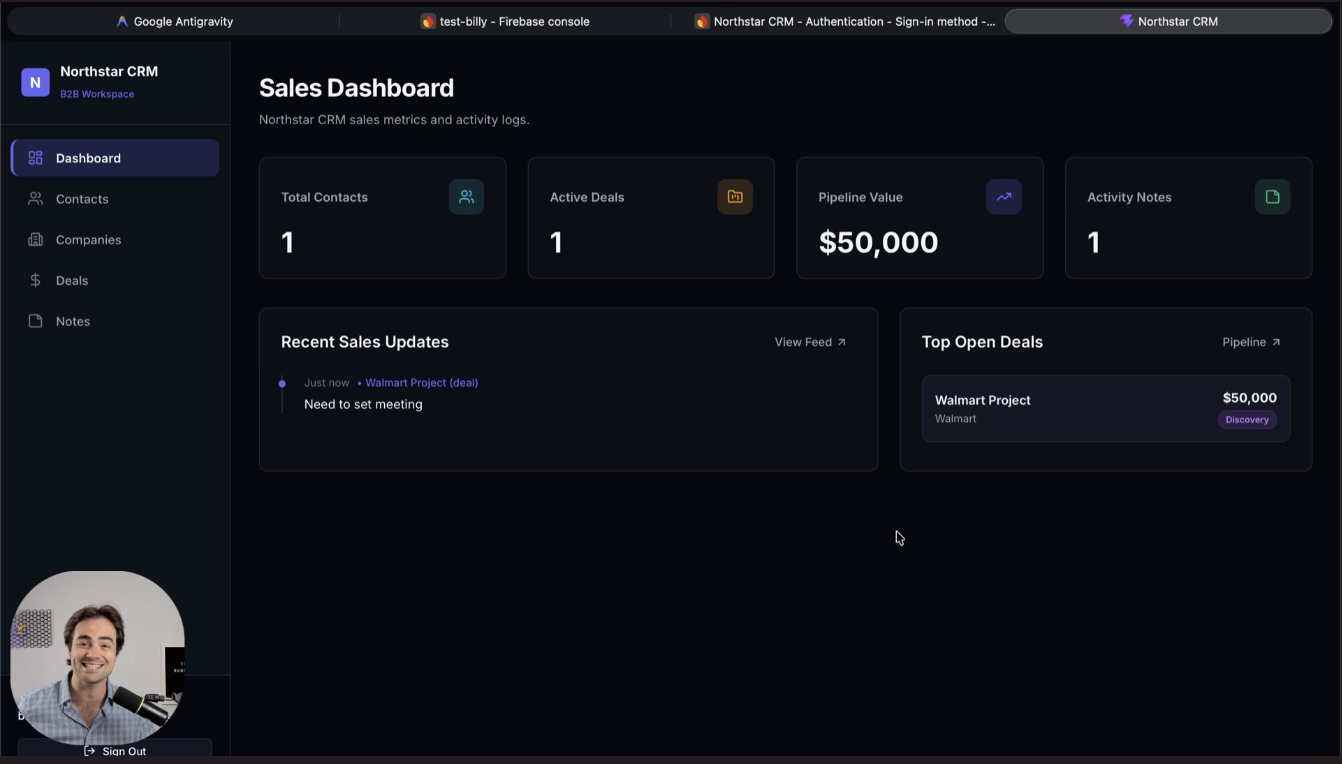Switch to Authentication Sign-in method tab
This screenshot has width=1342, height=764.
click(x=845, y=21)
